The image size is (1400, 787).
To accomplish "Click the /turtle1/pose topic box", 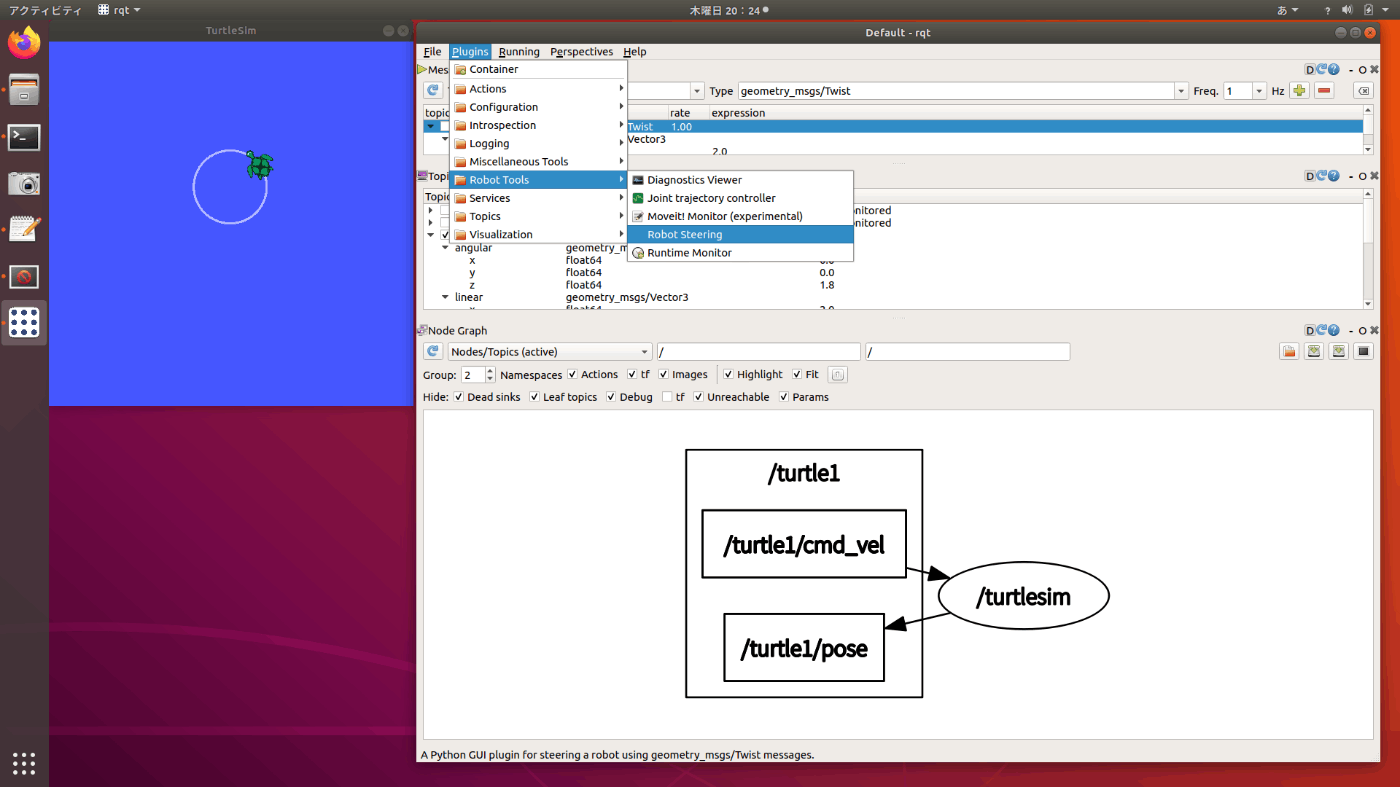I will (x=804, y=647).
